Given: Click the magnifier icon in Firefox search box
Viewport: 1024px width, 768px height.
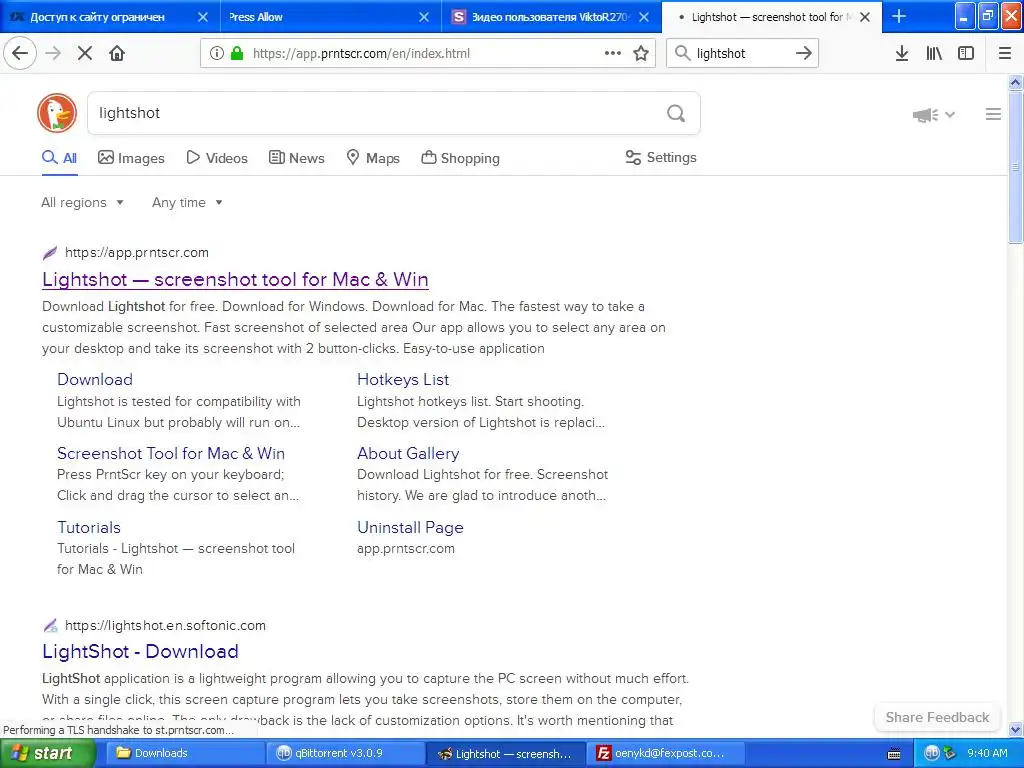Looking at the screenshot, I should click(x=682, y=53).
